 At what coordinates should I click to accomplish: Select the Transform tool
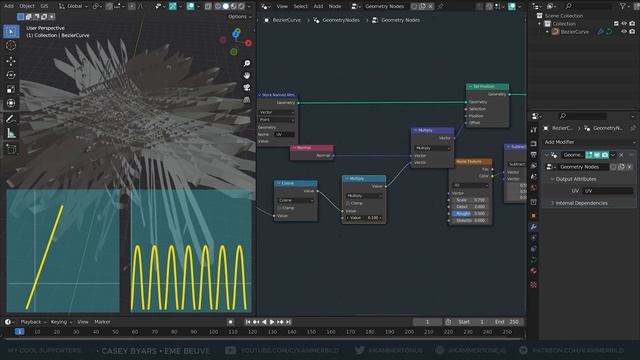[11, 103]
